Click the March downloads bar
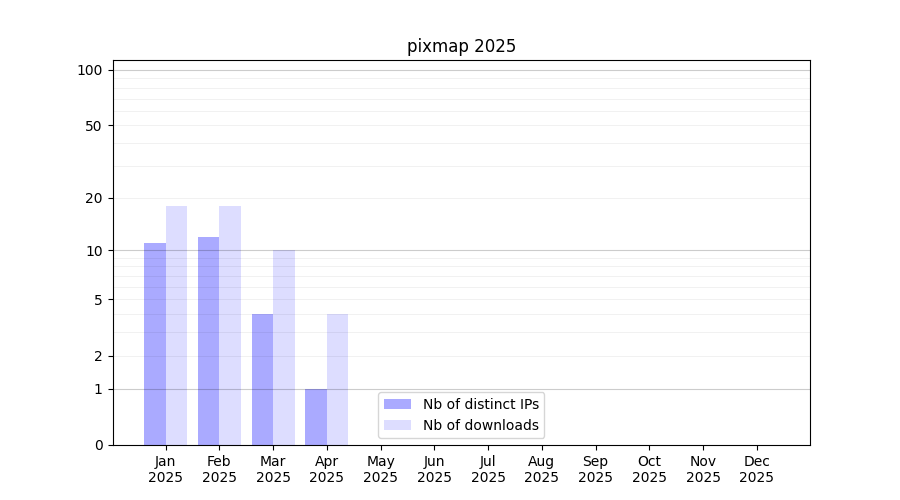Image resolution: width=900 pixels, height=500 pixels. click(284, 347)
